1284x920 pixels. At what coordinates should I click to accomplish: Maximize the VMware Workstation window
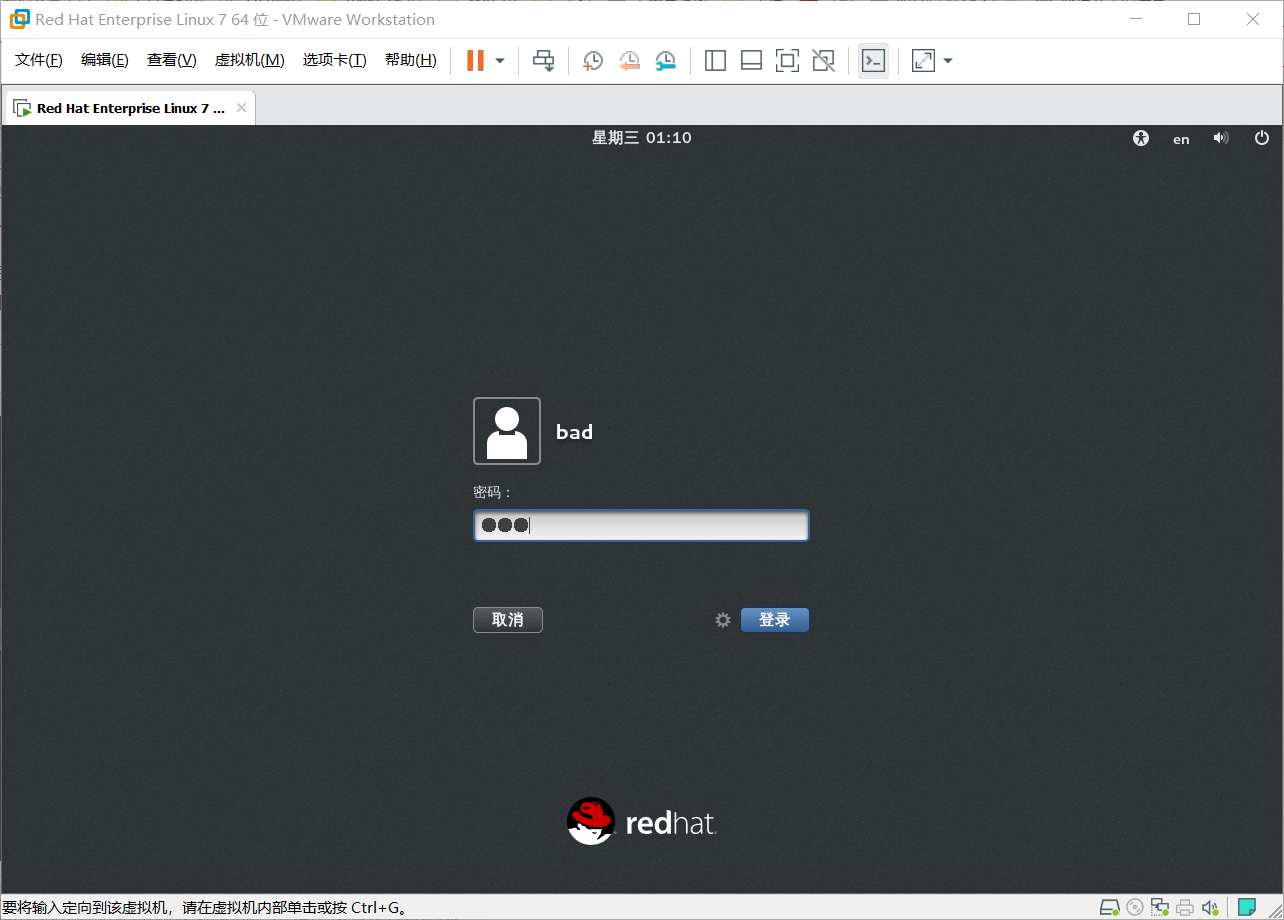tap(1194, 19)
